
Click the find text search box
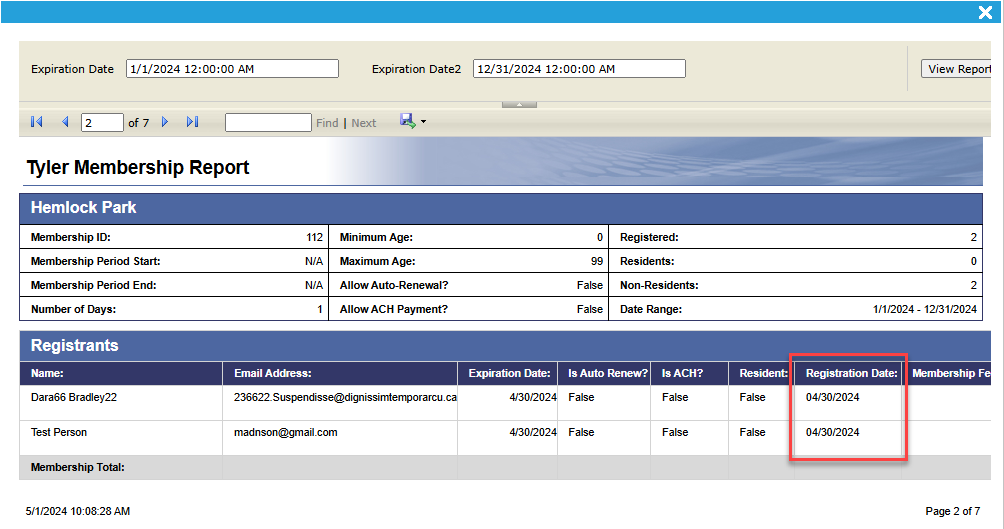(x=268, y=123)
